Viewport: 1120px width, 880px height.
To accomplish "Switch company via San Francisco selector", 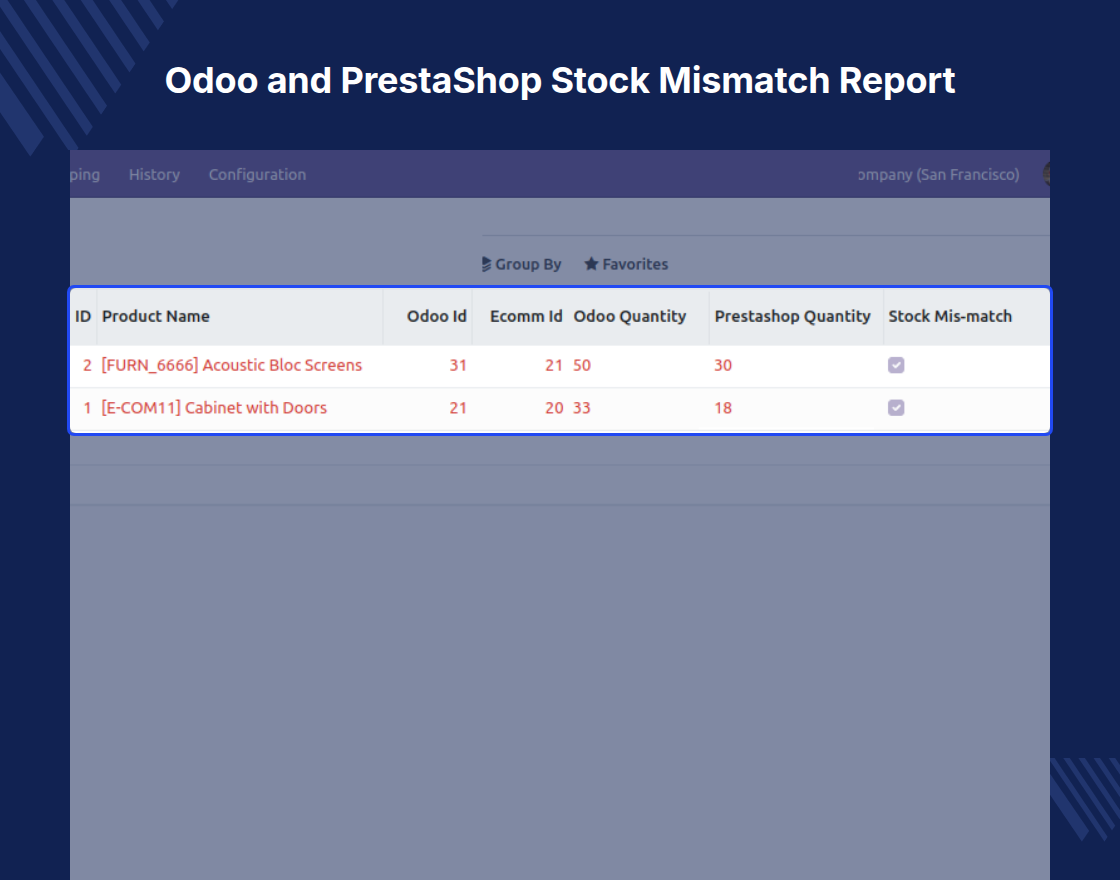I will click(939, 174).
